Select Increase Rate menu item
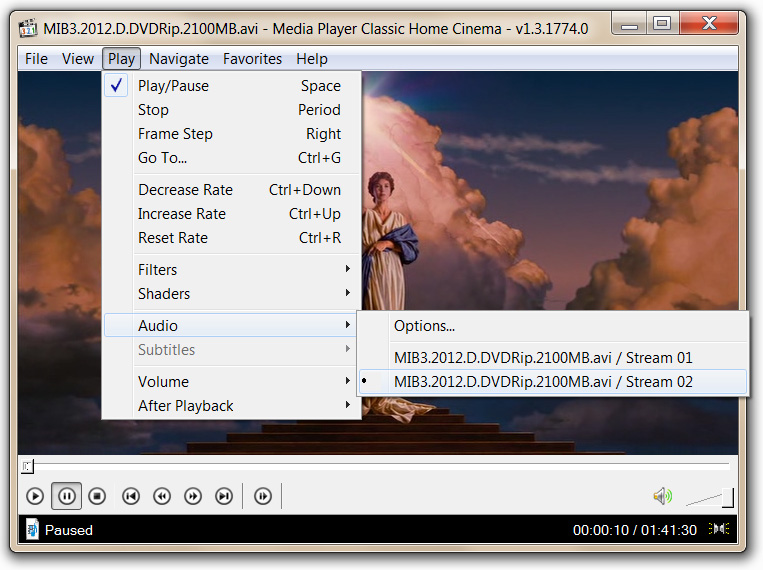Viewport: 763px width, 570px height. point(232,213)
